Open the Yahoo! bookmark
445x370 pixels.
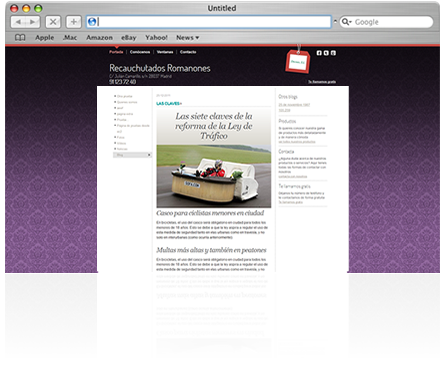(156, 37)
